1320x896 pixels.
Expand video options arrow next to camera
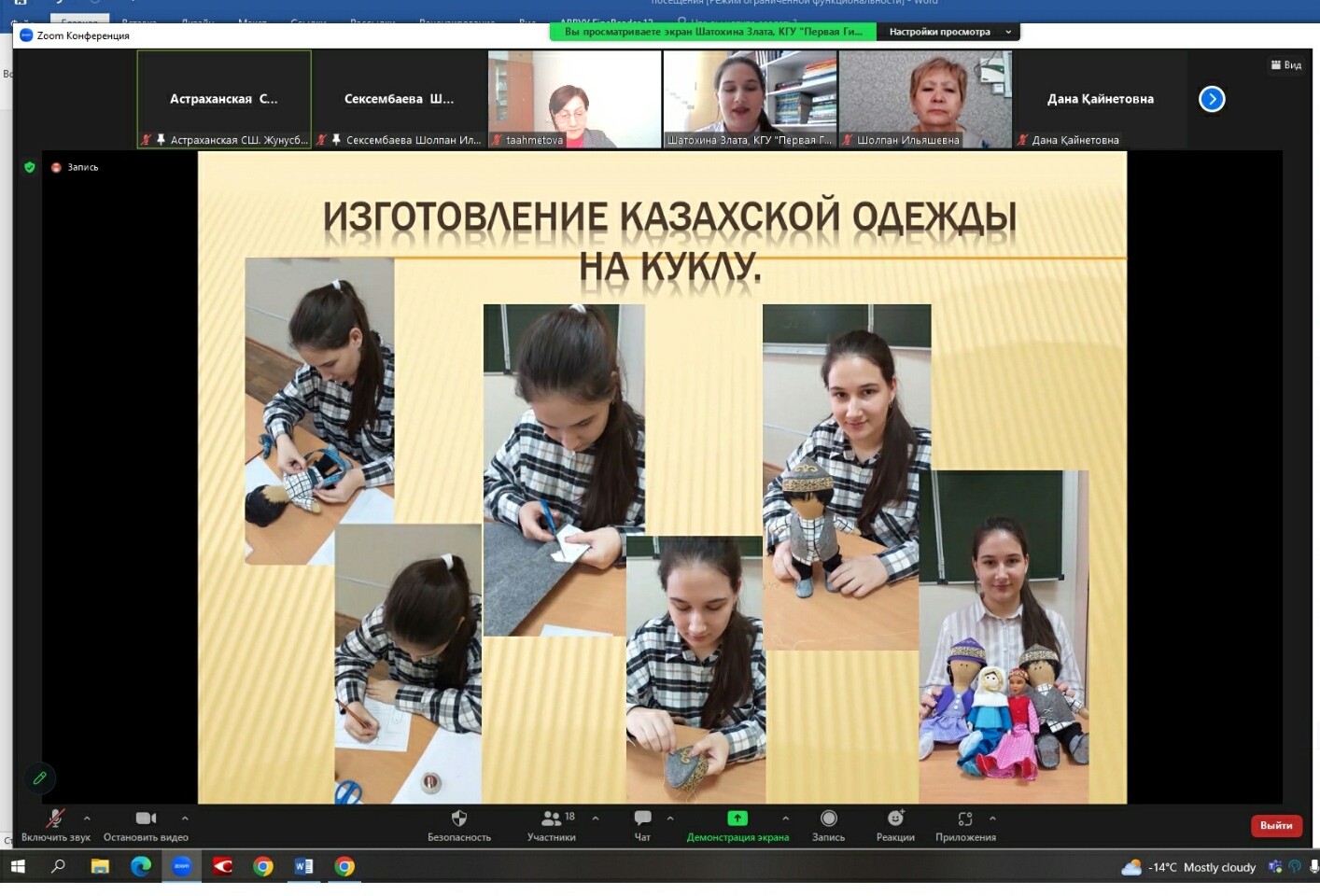coord(185,819)
